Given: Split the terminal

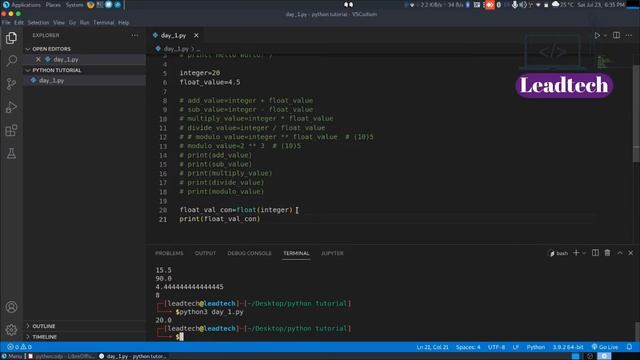Looking at the screenshot, I should (x=596, y=253).
